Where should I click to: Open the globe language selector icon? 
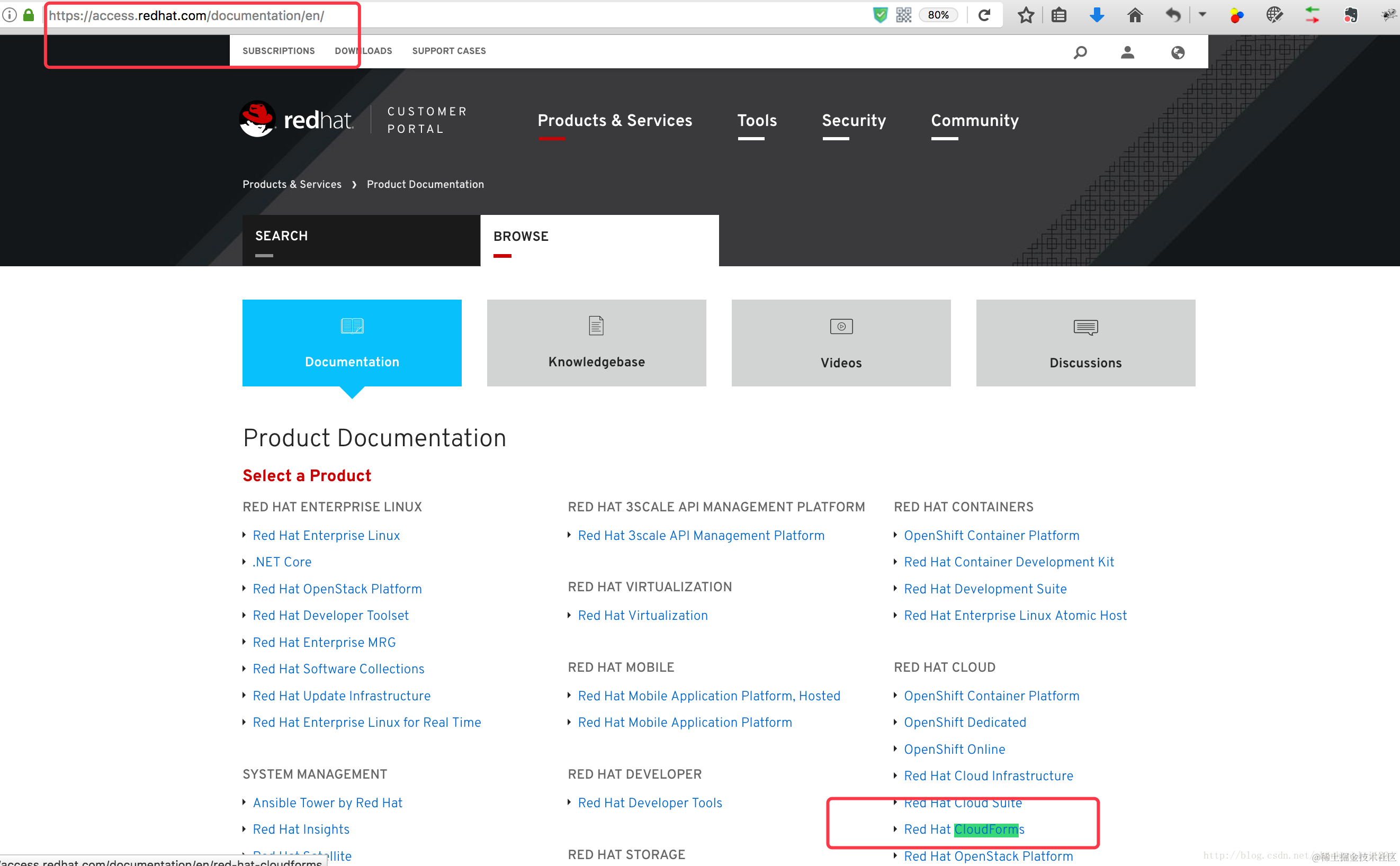(1177, 53)
